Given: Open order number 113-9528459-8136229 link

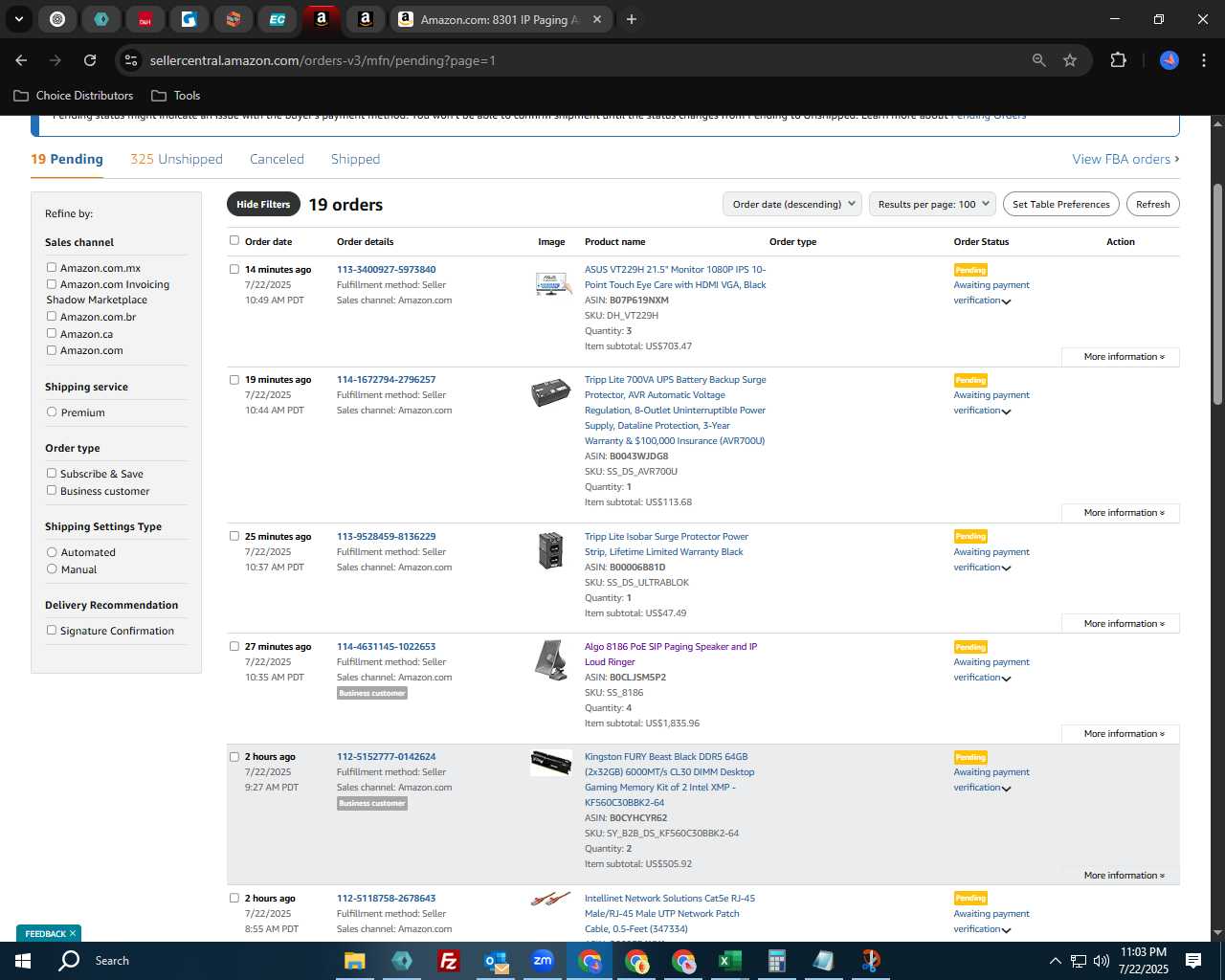Looking at the screenshot, I should pyautogui.click(x=386, y=536).
